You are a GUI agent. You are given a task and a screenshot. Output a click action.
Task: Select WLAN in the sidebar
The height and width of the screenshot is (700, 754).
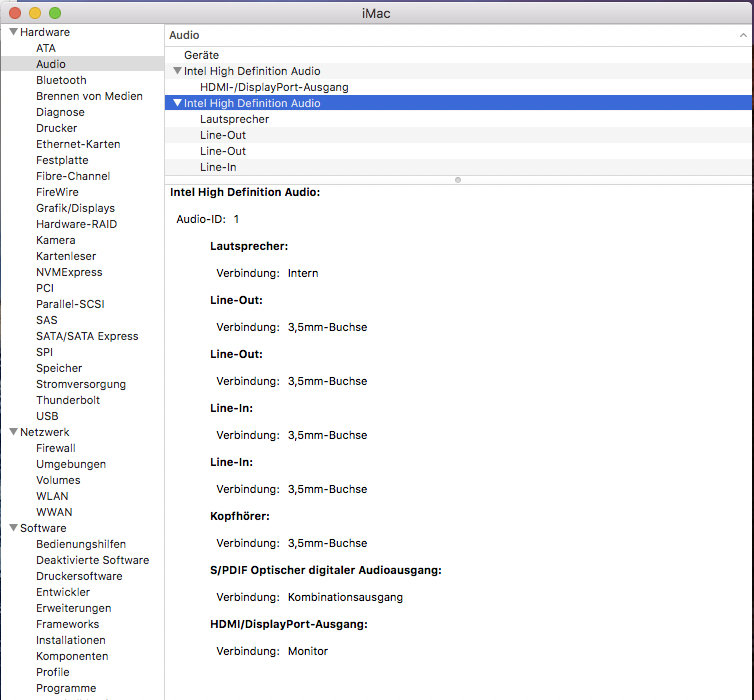pyautogui.click(x=52, y=496)
